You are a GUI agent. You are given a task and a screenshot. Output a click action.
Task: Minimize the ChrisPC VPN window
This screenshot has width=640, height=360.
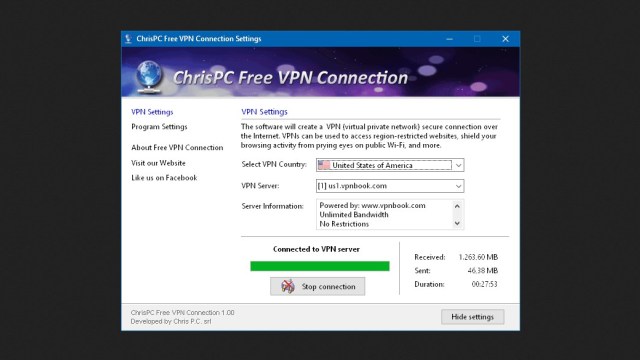449,39
